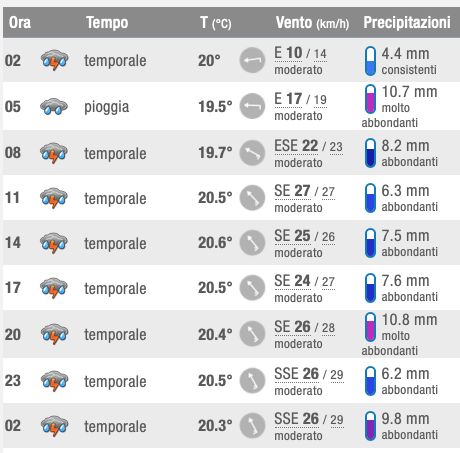Image resolution: width=460 pixels, height=453 pixels.
Task: Click the magenta rain gauge for 10.7 mm
Action: point(370,99)
